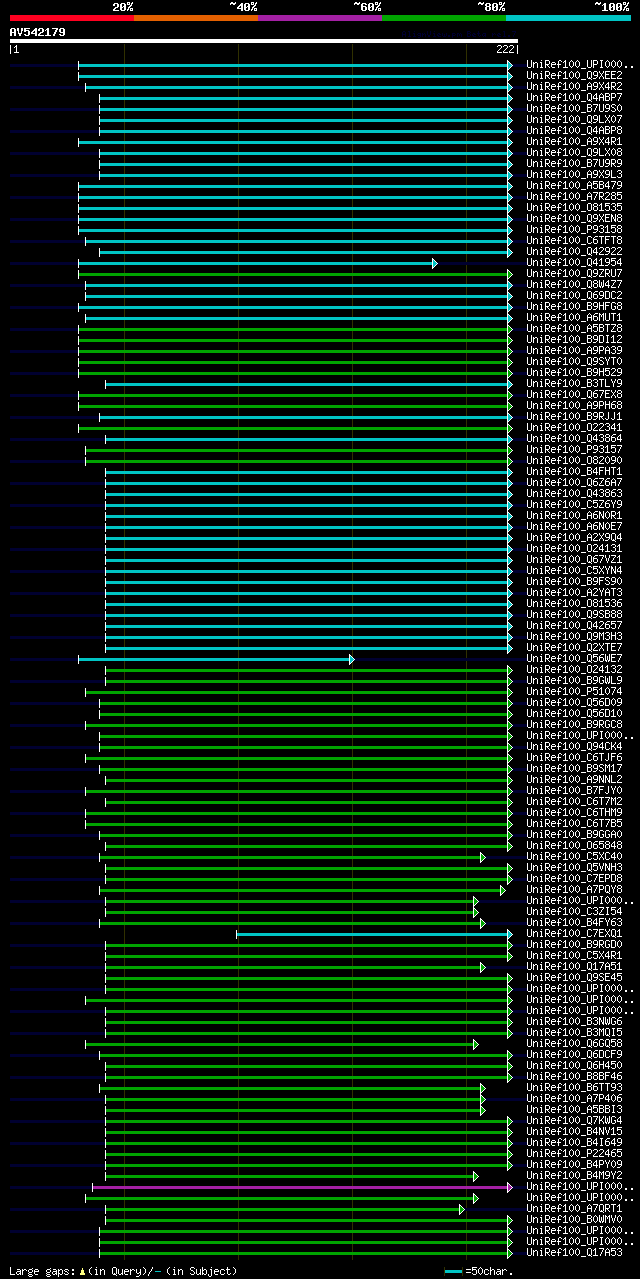640x1279 pixels.
Task: Pick the UniRef100_Q41954 hit name
Action: point(574,263)
